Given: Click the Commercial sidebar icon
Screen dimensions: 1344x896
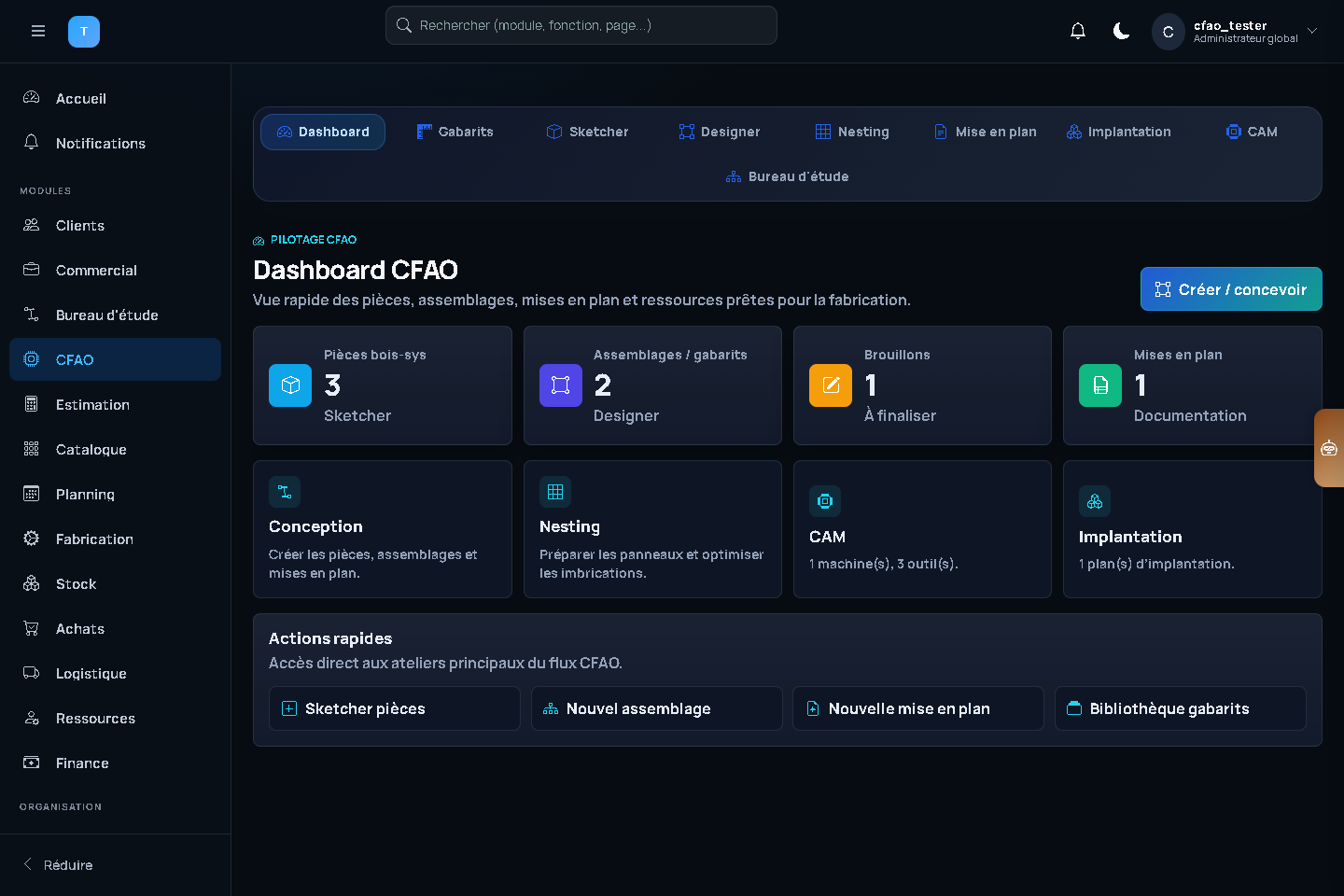Looking at the screenshot, I should pyautogui.click(x=32, y=270).
